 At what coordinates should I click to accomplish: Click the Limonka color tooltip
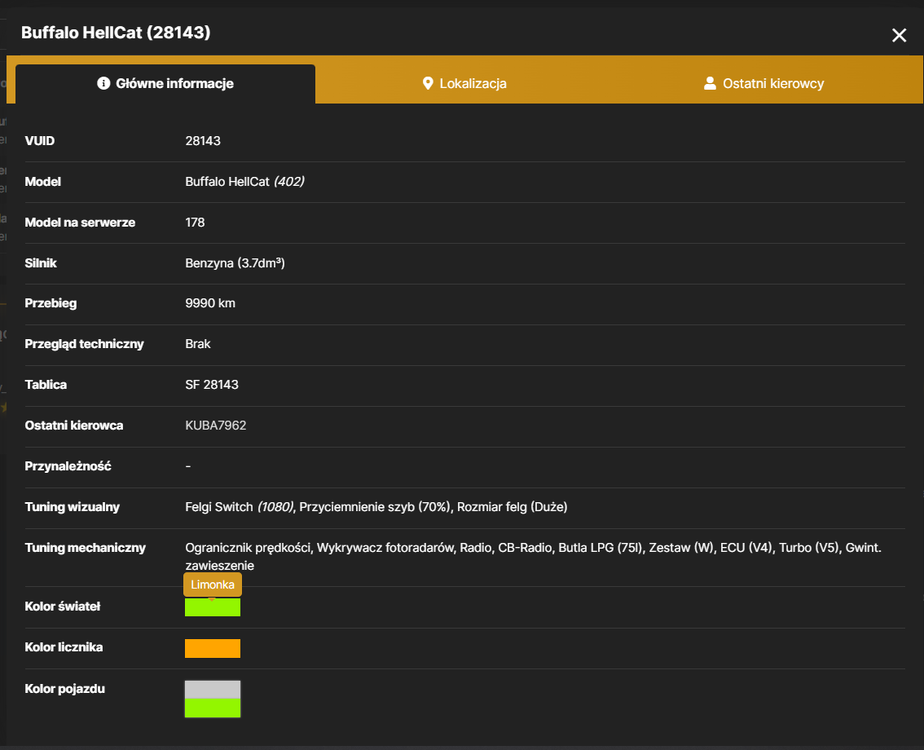click(x=213, y=584)
